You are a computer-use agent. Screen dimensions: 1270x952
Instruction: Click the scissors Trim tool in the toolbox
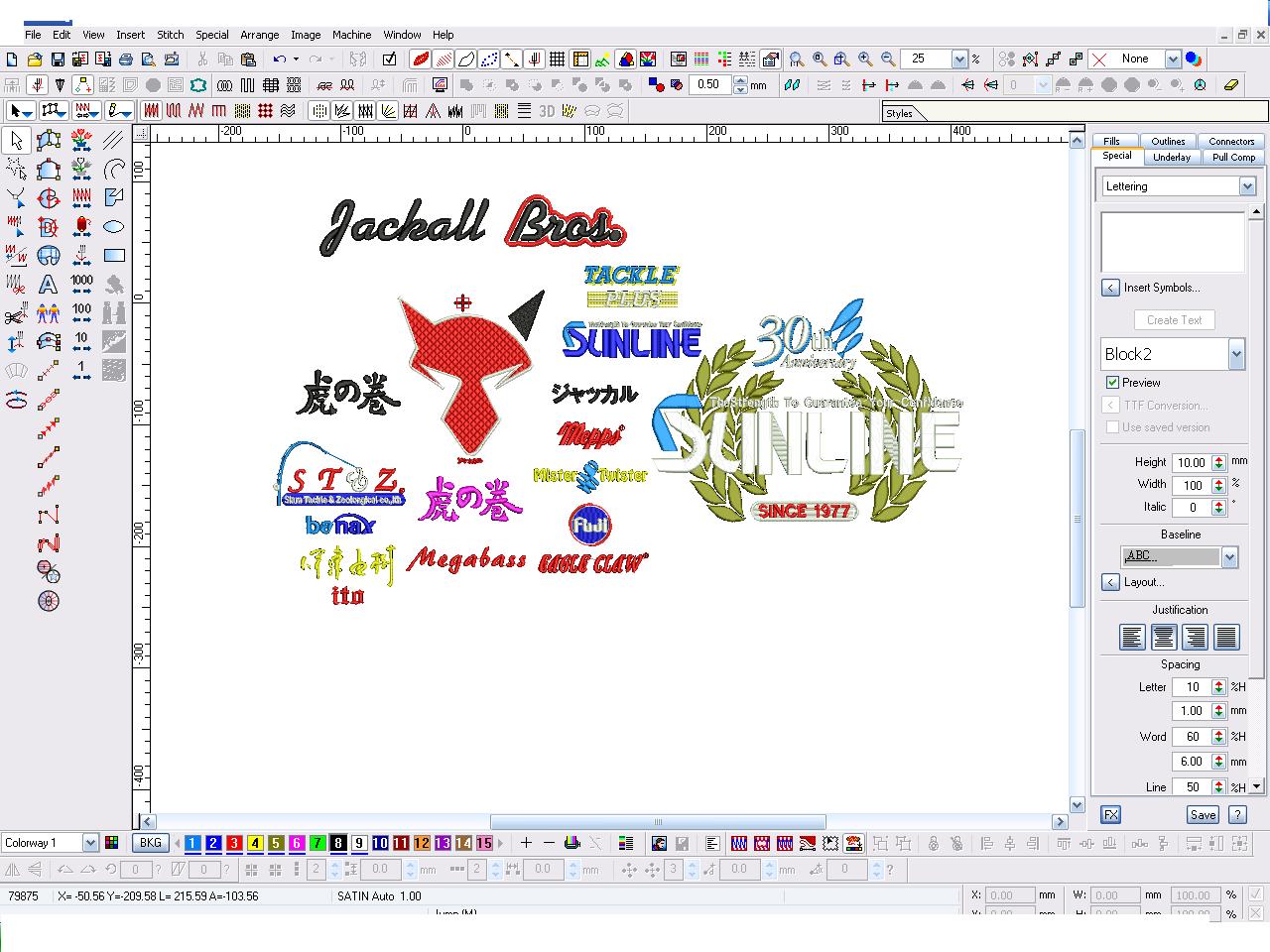click(x=16, y=313)
